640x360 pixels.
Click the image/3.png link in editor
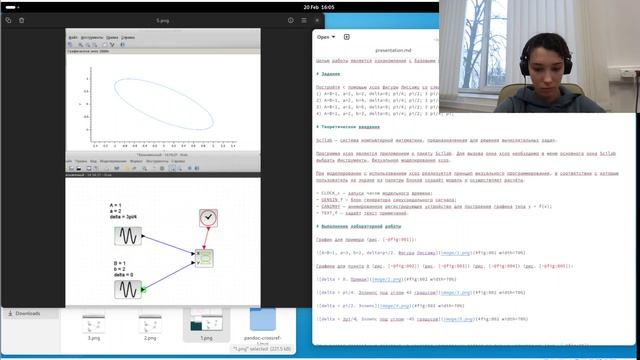(x=456, y=292)
